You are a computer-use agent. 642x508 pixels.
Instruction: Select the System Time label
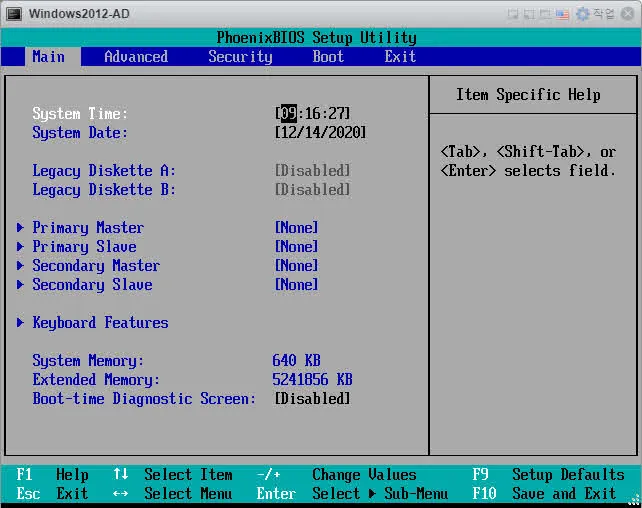[x=80, y=113]
